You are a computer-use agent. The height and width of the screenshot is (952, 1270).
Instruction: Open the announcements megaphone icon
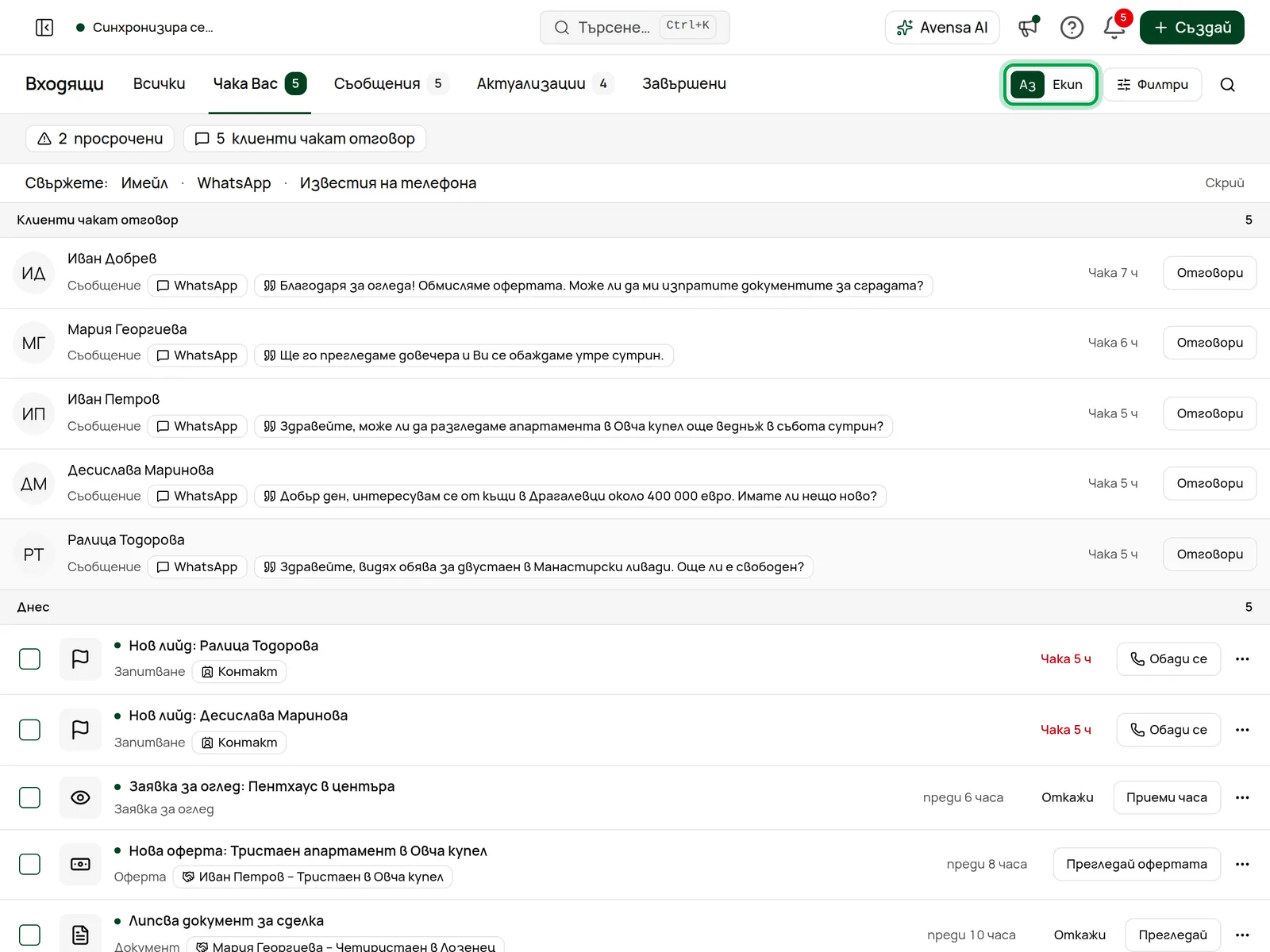tap(1029, 28)
